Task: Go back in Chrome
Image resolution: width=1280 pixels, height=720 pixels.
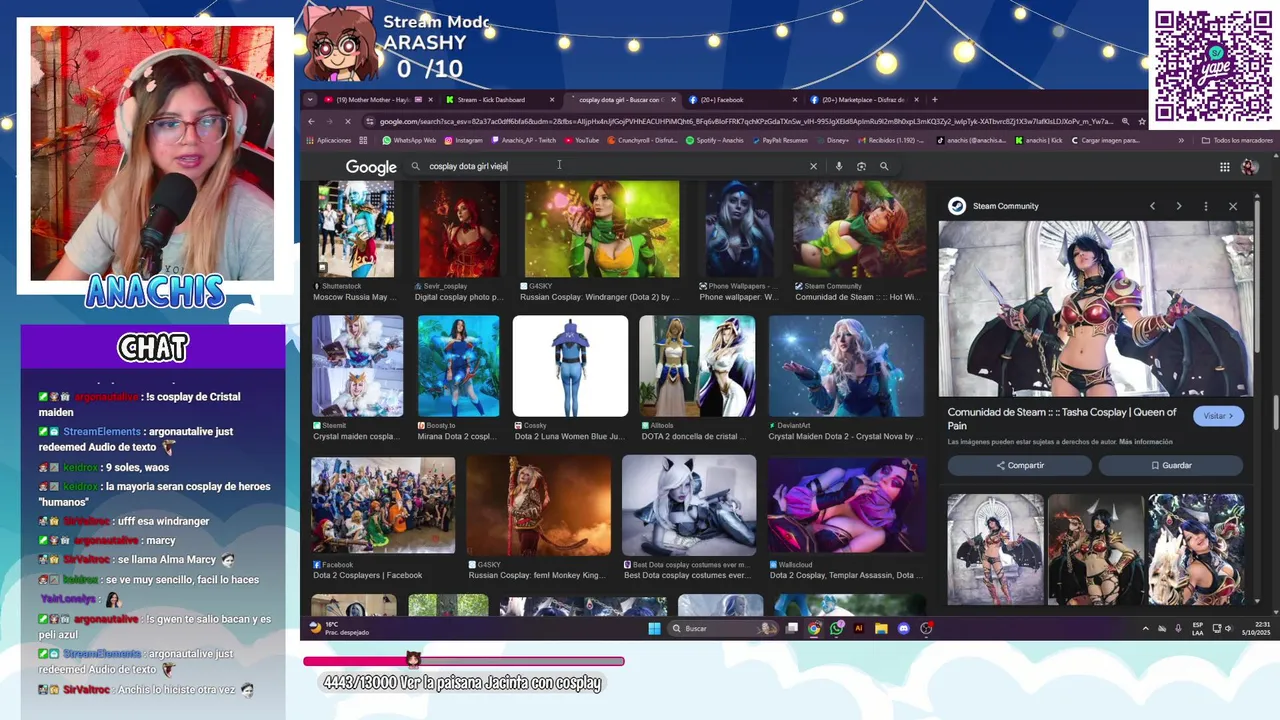Action: click(311, 121)
